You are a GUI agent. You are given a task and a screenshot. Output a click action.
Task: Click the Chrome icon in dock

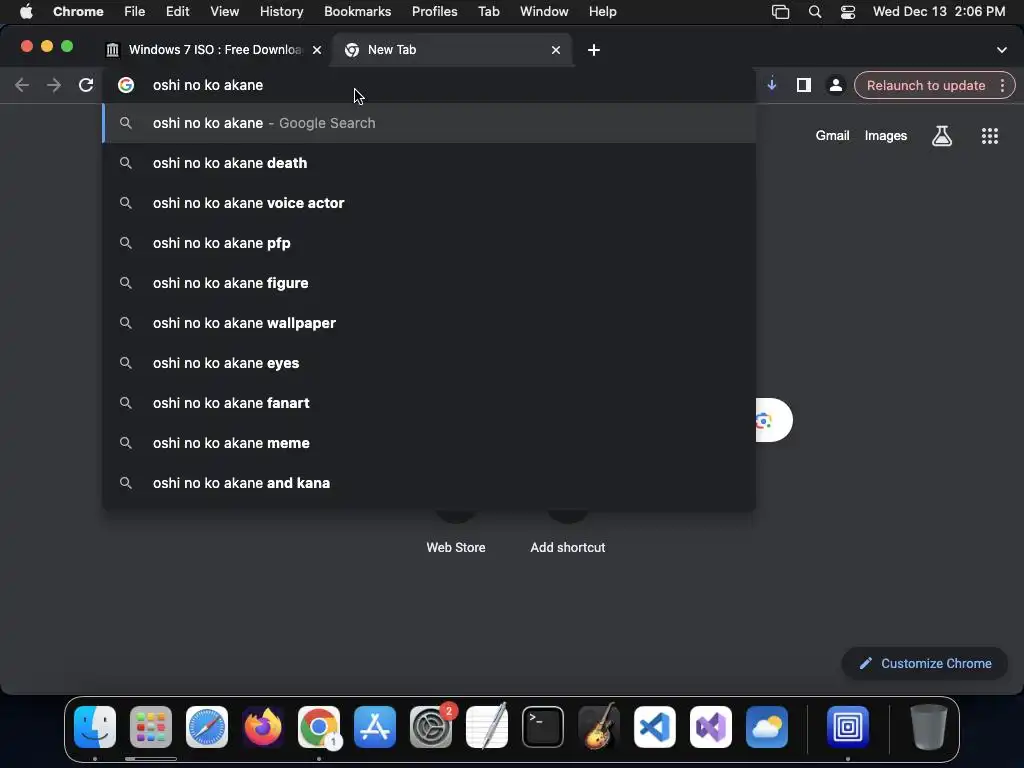[319, 727]
